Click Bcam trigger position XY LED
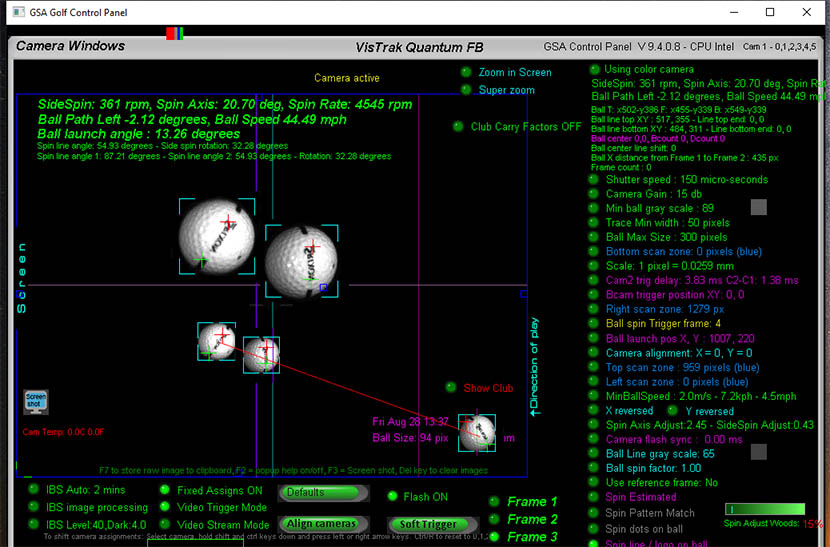Viewport: 830px width, 547px height. pyautogui.click(x=594, y=294)
